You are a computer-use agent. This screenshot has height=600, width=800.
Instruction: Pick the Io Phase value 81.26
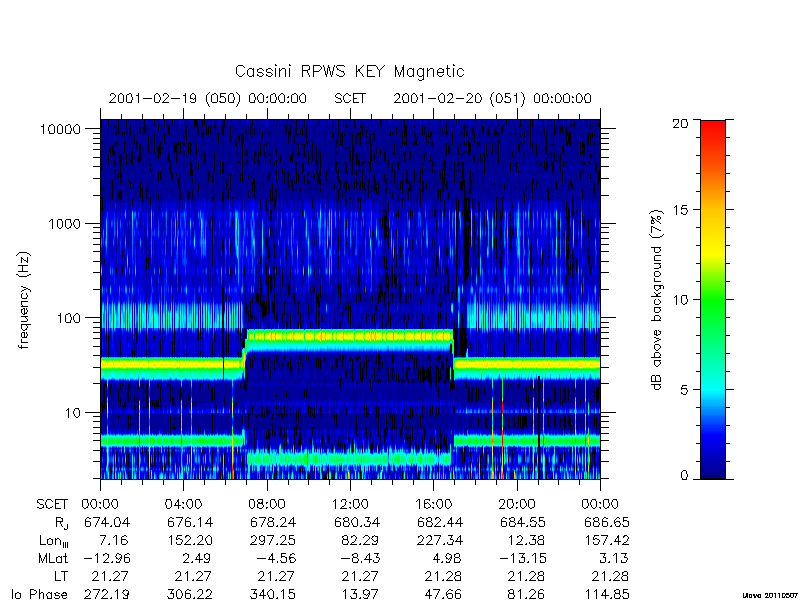click(x=527, y=594)
